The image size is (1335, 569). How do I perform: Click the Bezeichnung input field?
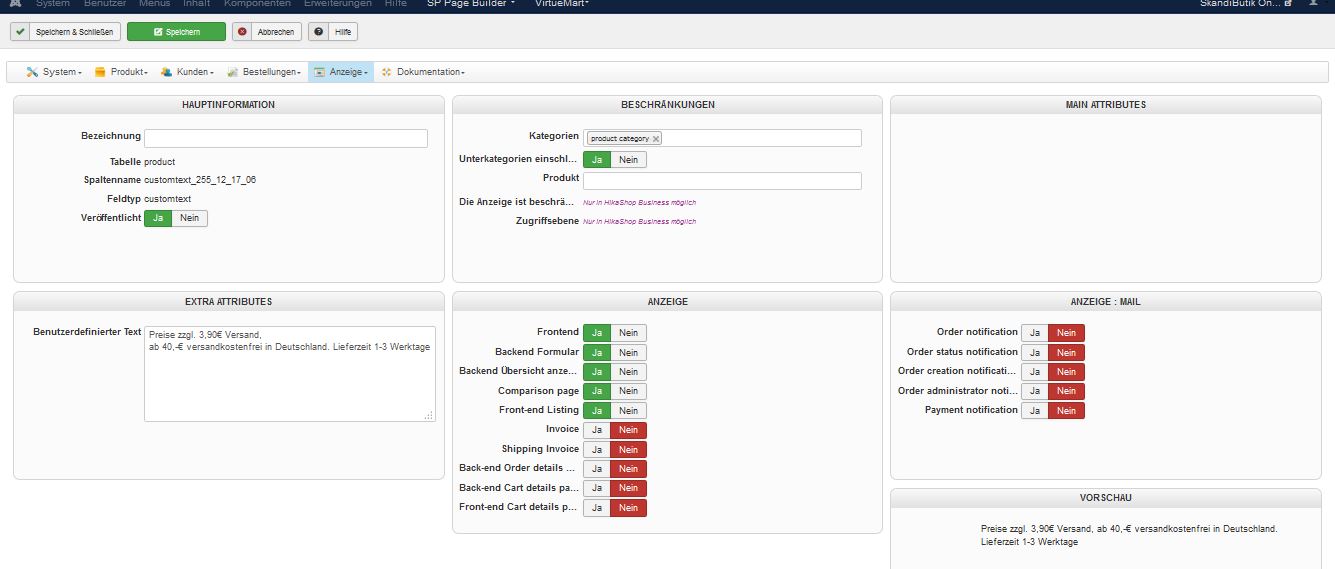tap(286, 138)
